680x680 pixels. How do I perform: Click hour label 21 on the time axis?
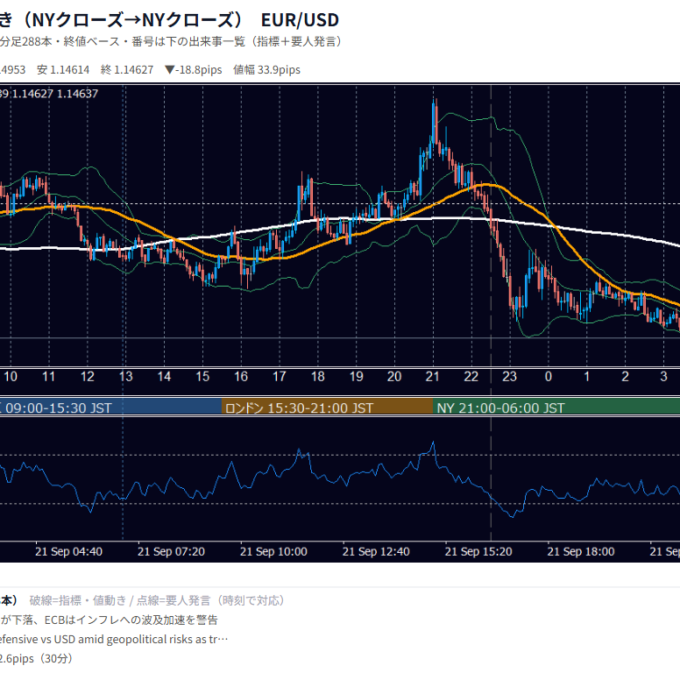432,376
